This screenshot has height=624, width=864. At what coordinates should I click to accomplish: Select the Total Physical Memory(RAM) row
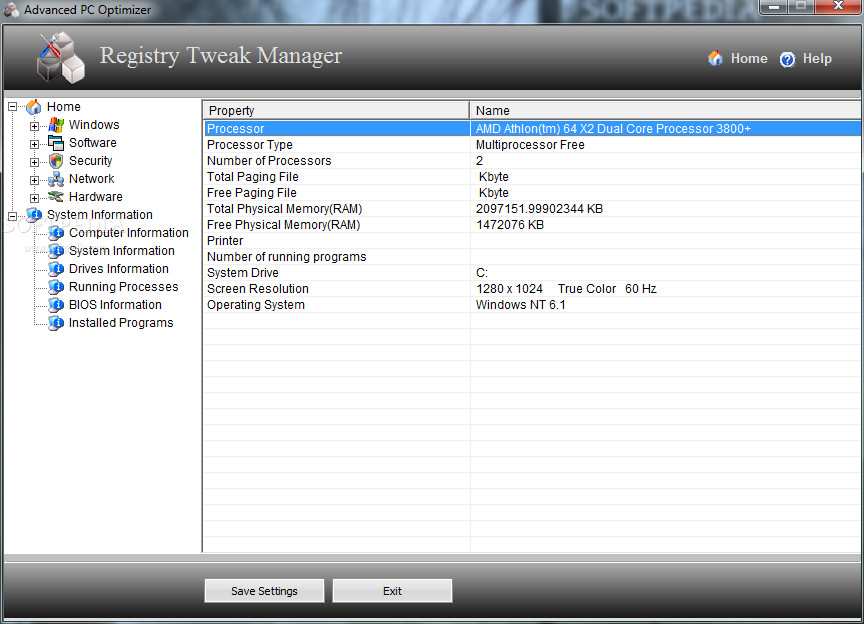click(532, 208)
